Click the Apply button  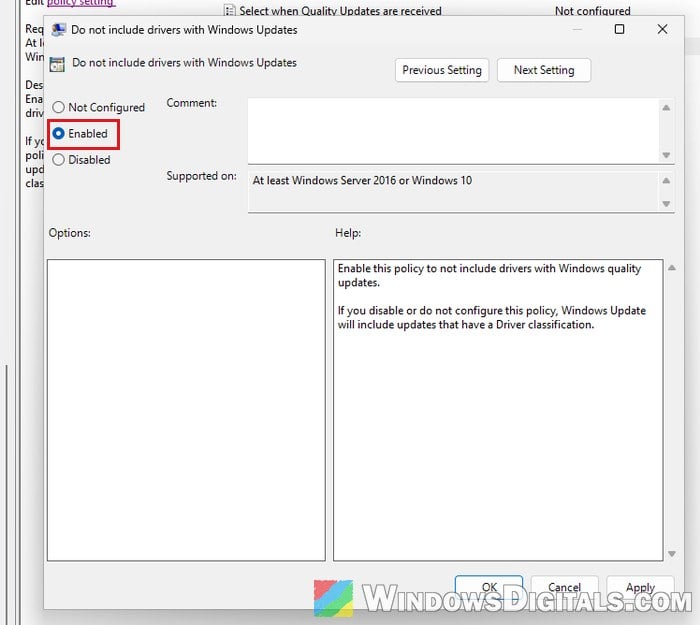coord(640,587)
